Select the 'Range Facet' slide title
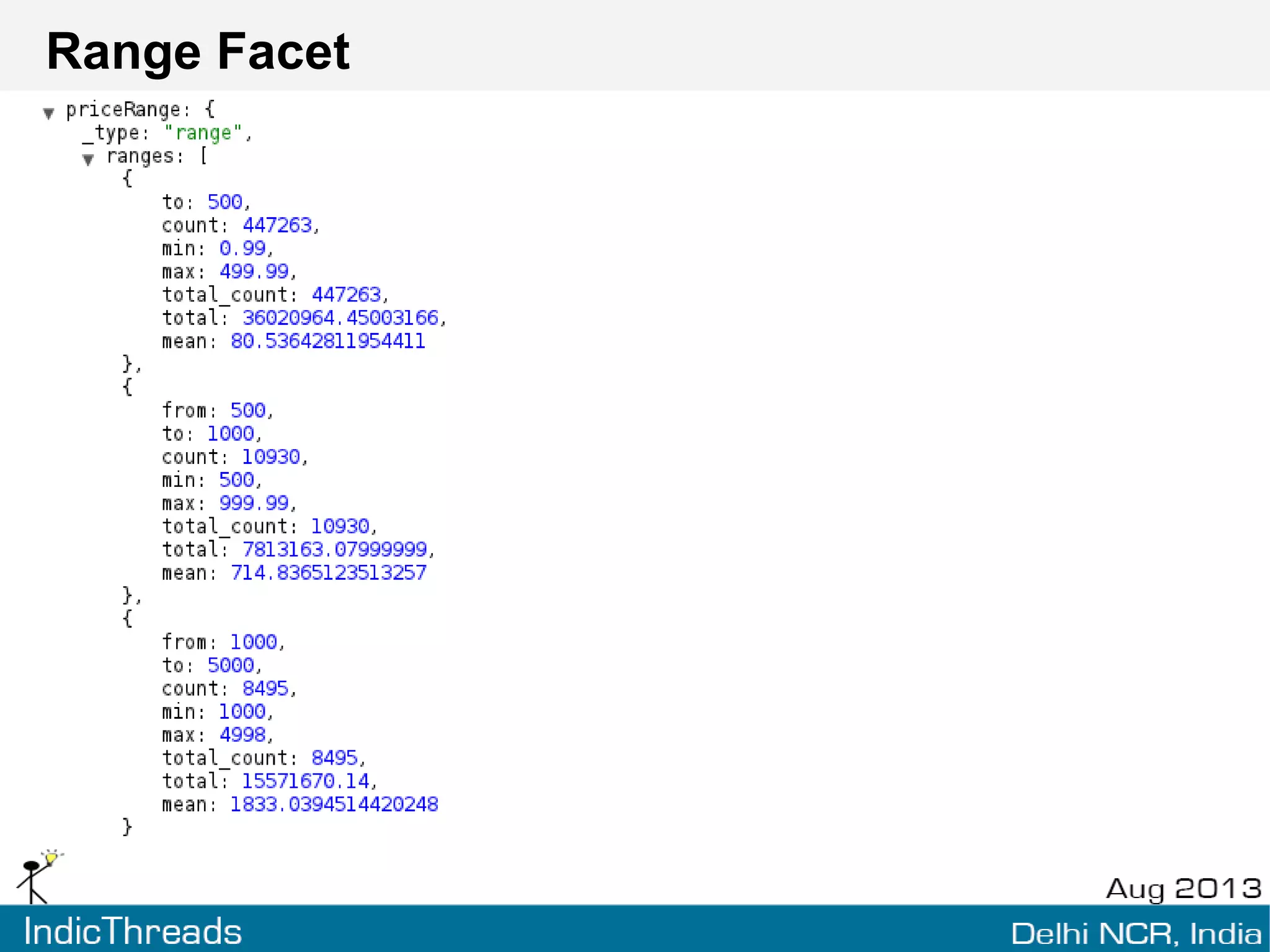 [198, 51]
